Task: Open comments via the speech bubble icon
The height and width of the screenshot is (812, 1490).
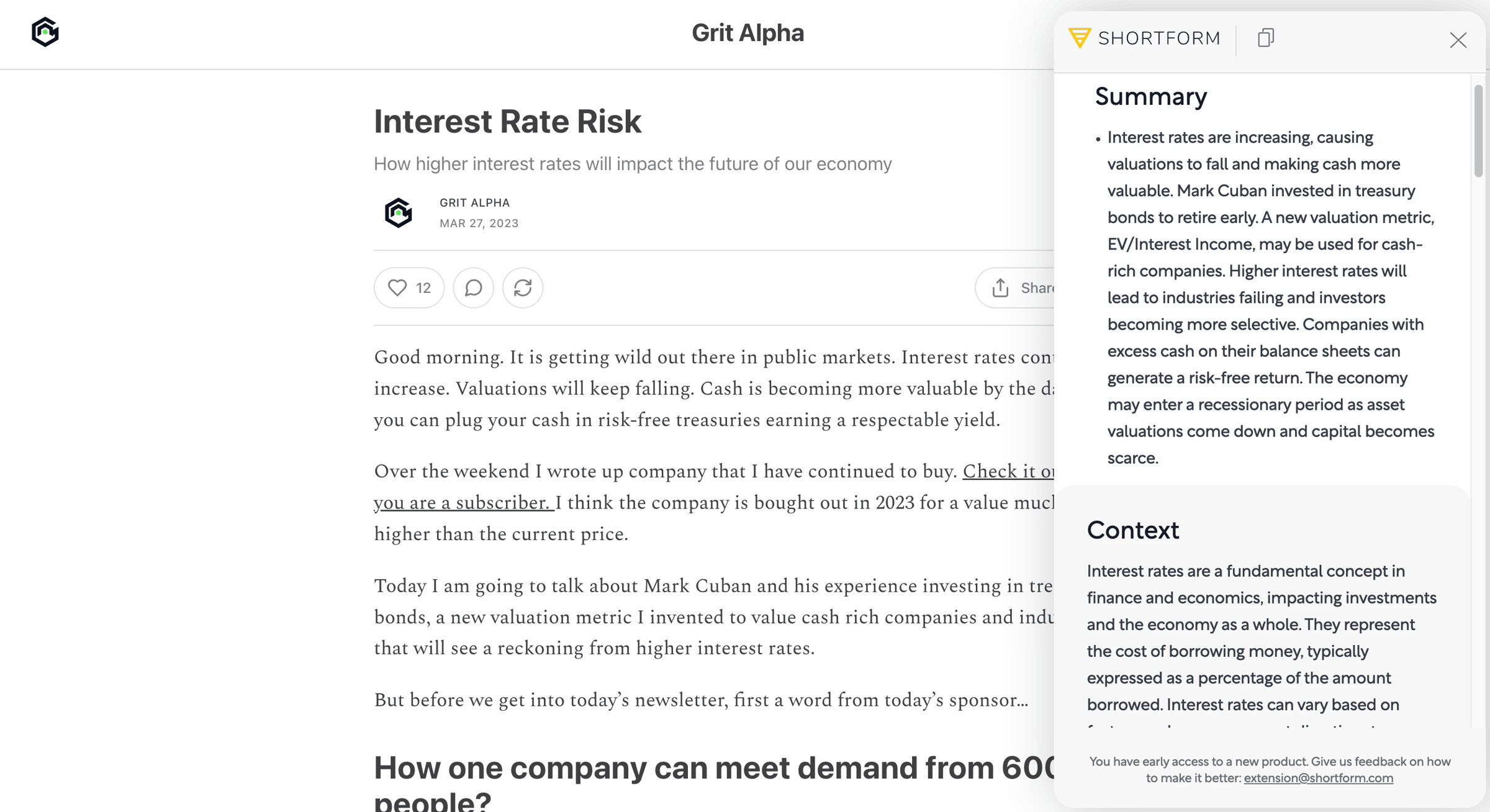Action: coord(473,287)
